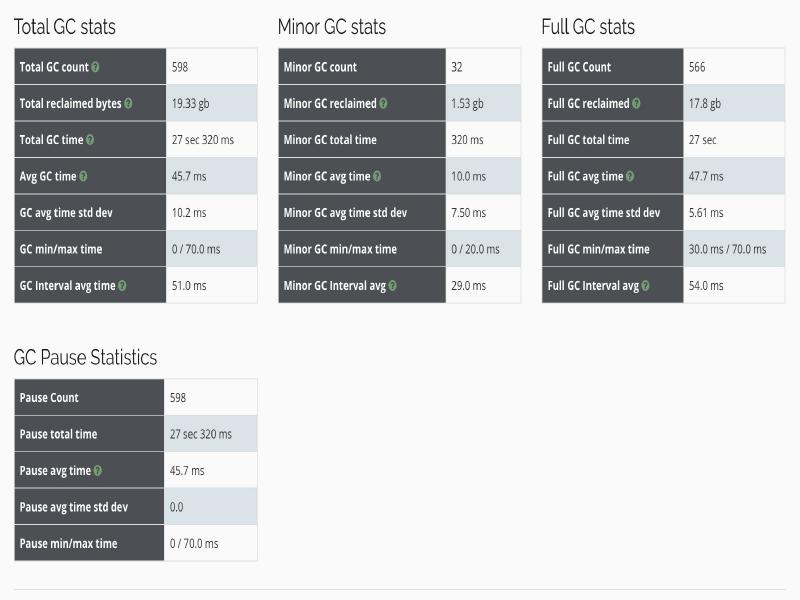800x600 pixels.
Task: Click the GC Pause Statistics heading
Action: [x=85, y=358]
